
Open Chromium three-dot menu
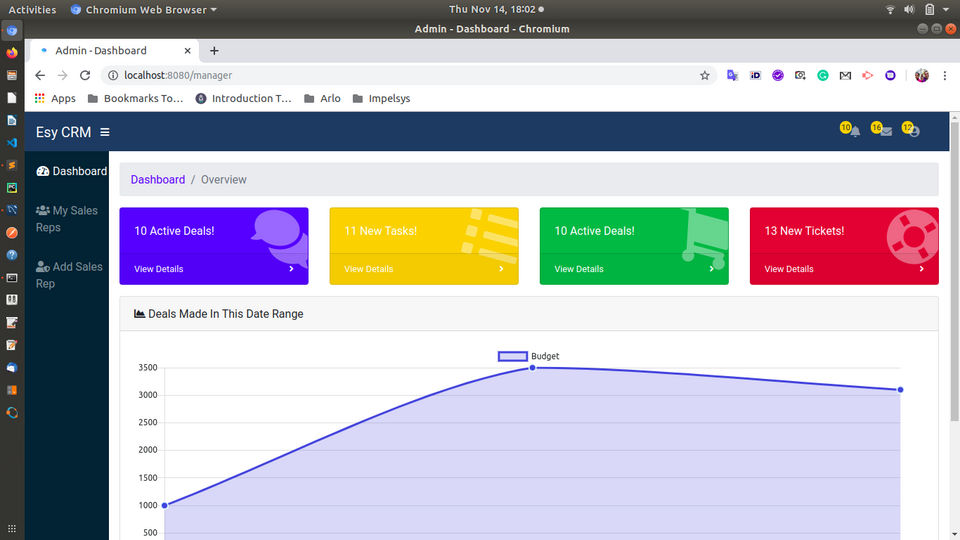pyautogui.click(x=945, y=75)
